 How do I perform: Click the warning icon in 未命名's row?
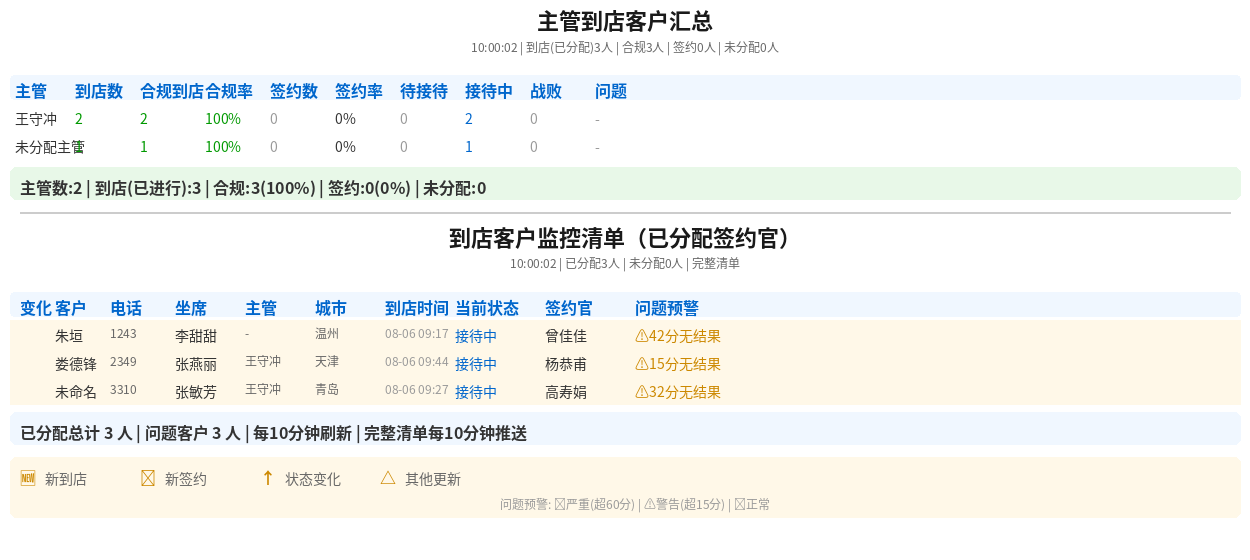642,392
